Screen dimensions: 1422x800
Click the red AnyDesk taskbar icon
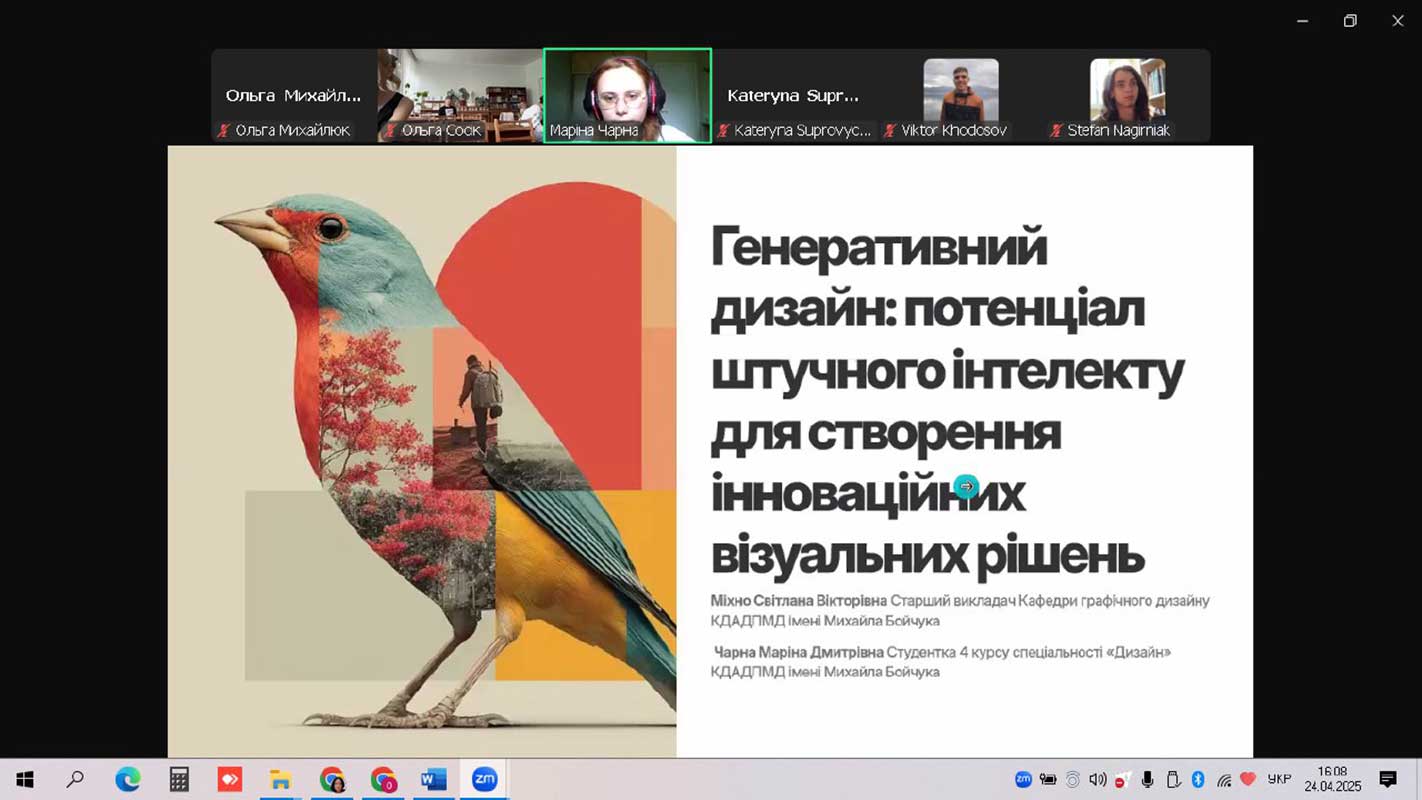click(x=230, y=780)
